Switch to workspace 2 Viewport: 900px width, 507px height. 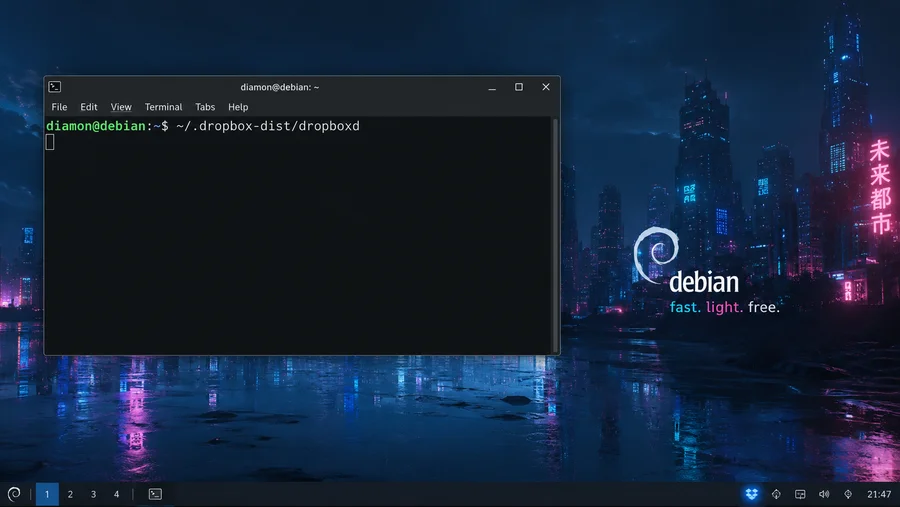[70, 494]
